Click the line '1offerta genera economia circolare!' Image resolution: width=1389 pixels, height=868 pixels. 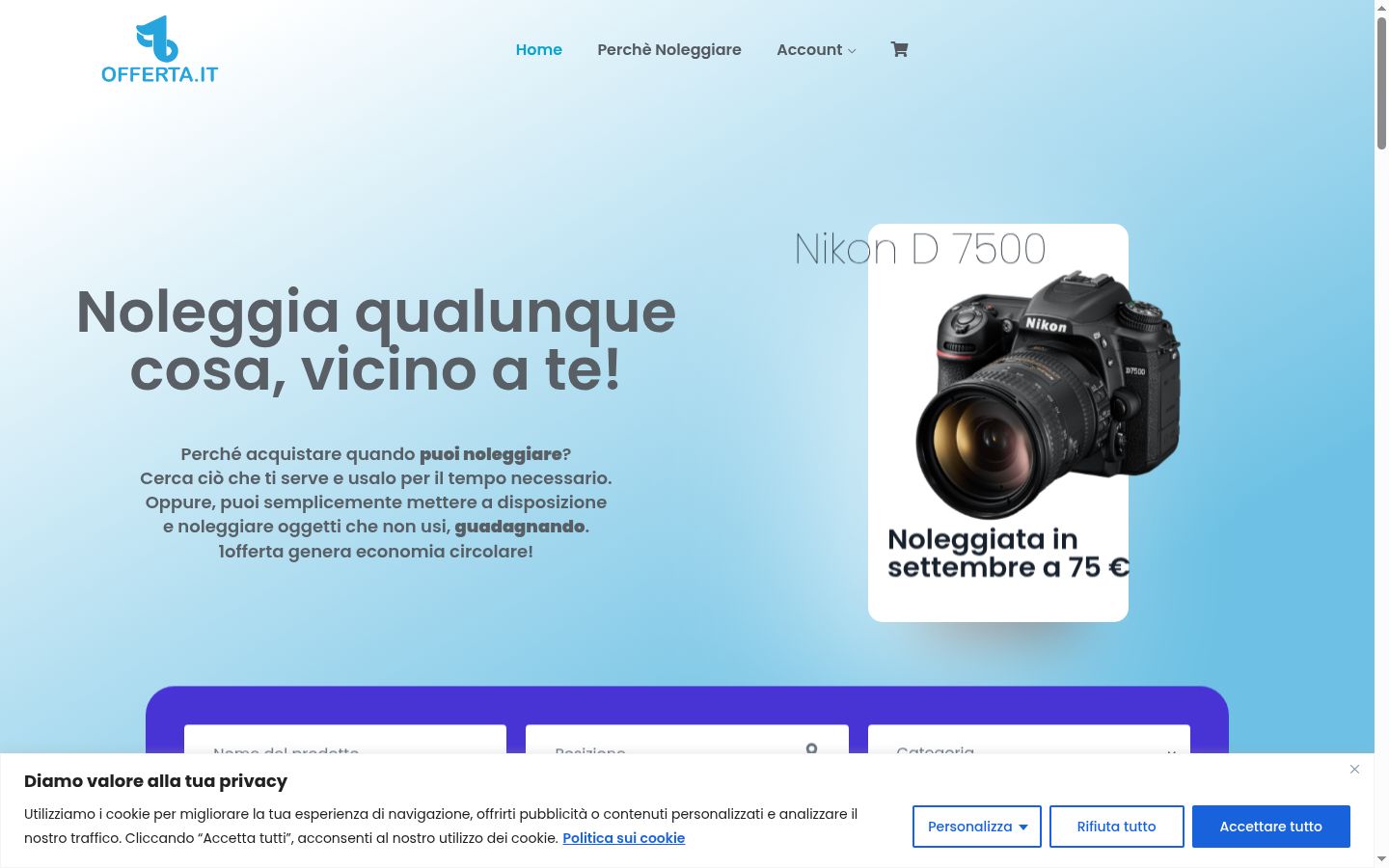tap(376, 552)
